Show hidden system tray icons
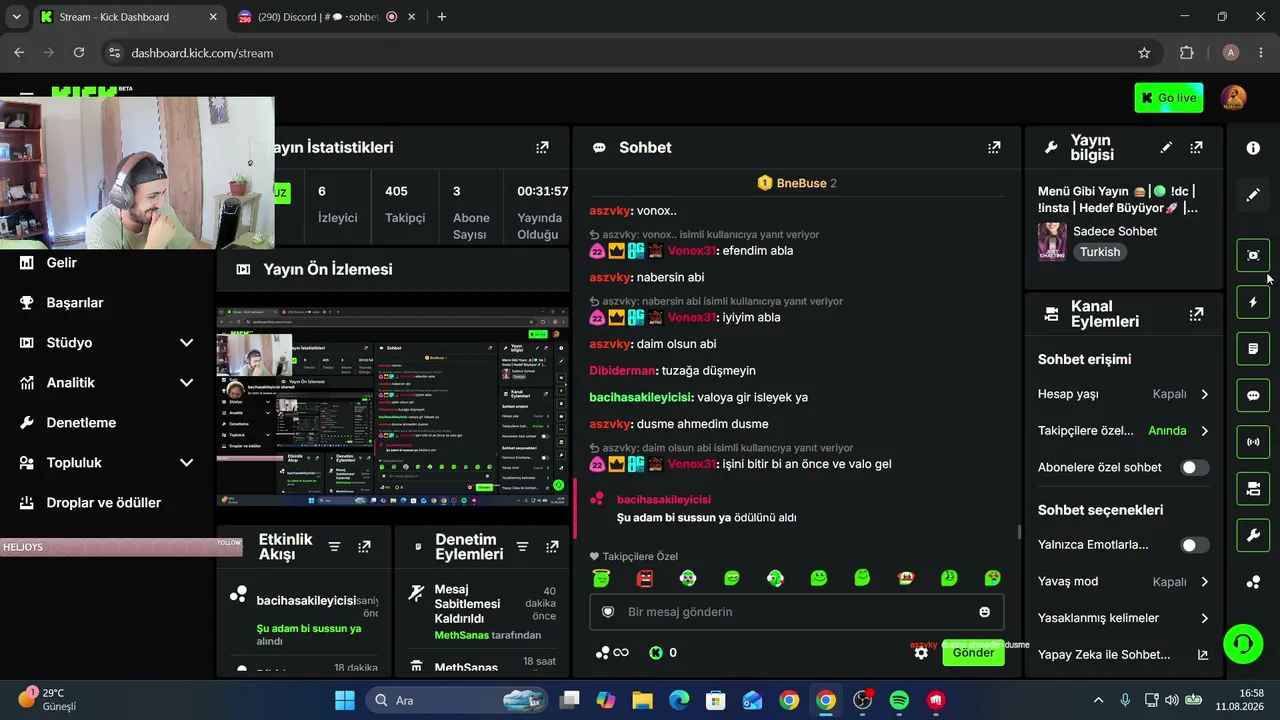Screen dimensions: 1280x720 [x=1098, y=700]
